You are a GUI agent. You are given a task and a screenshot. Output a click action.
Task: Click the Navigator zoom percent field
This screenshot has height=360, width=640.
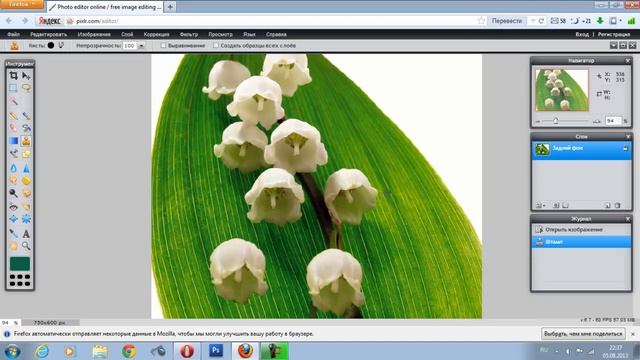click(613, 121)
